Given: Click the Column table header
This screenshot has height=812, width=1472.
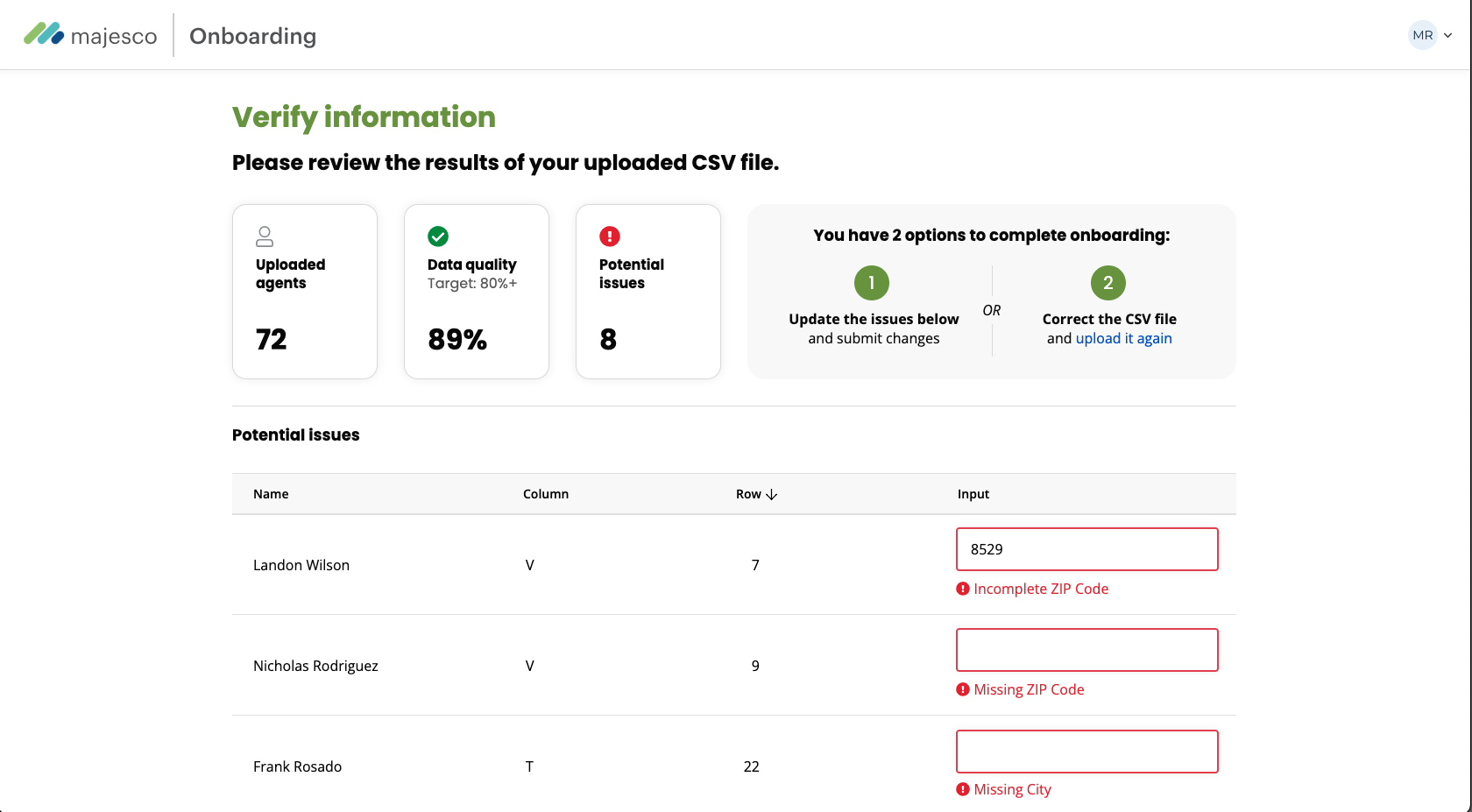Looking at the screenshot, I should [545, 494].
